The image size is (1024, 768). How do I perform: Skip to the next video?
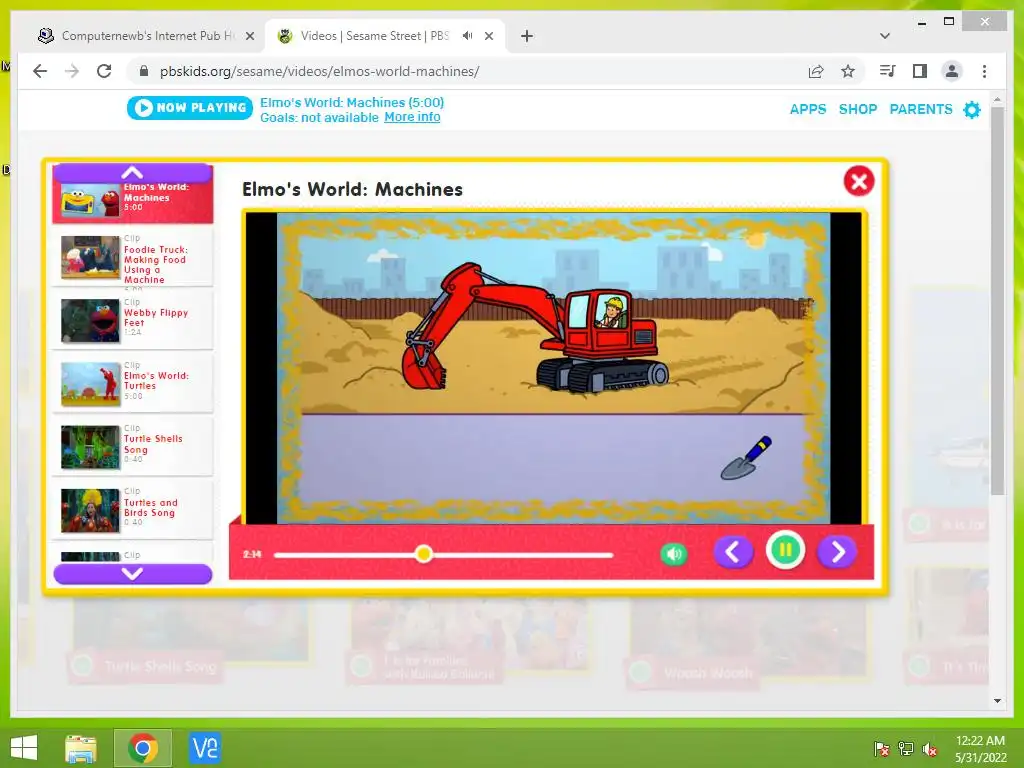837,552
